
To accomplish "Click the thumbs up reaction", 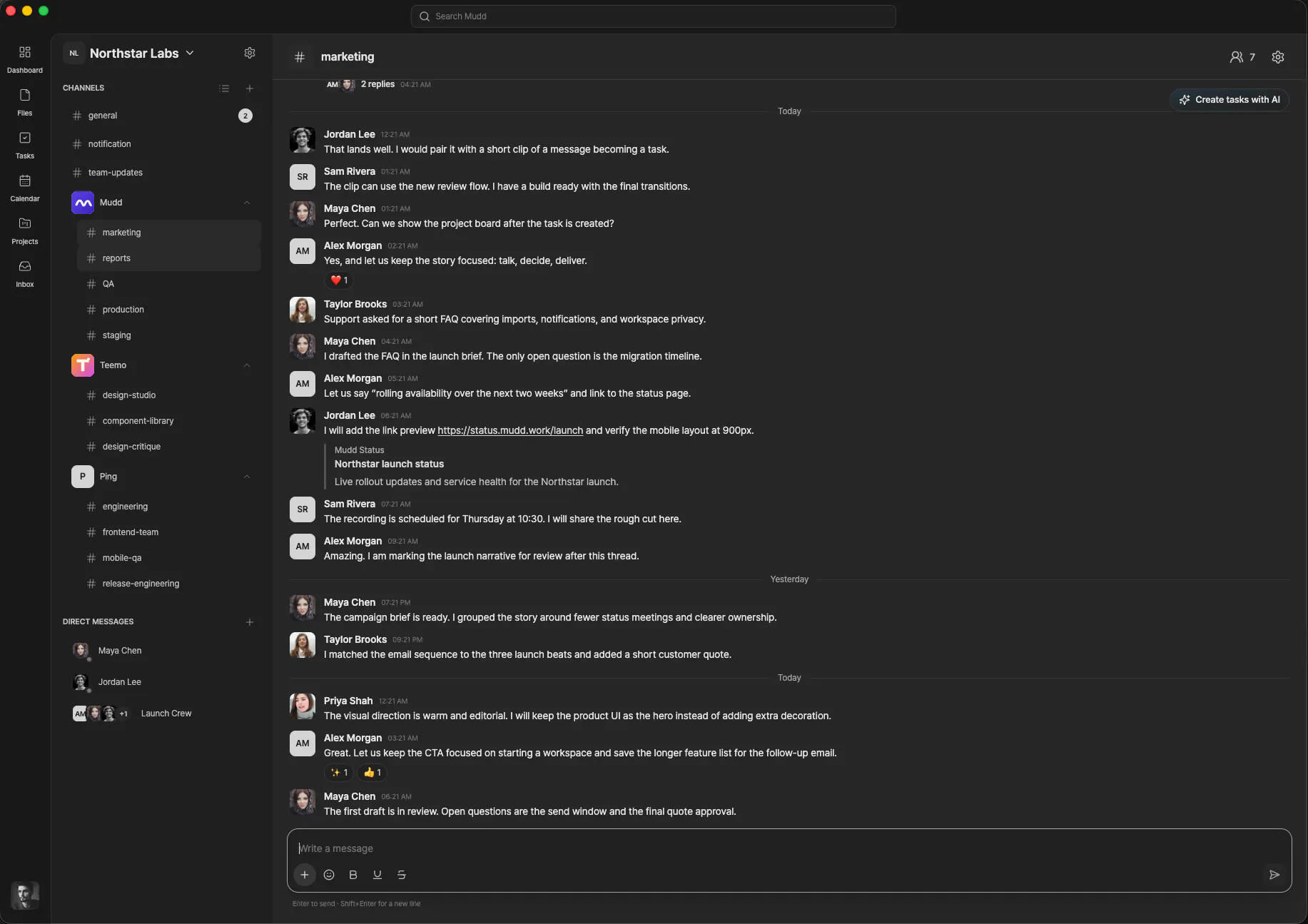I will (372, 773).
